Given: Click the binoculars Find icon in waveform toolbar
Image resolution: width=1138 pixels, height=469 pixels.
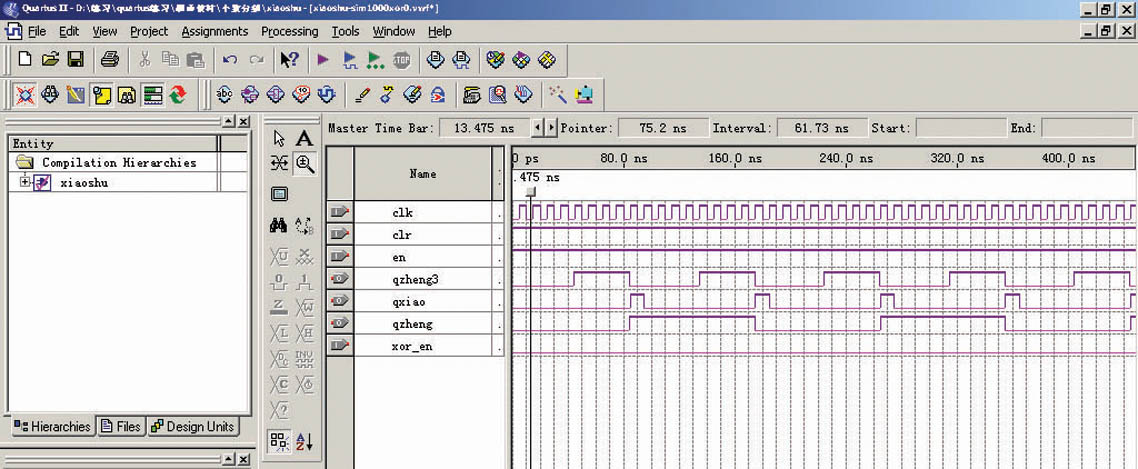Looking at the screenshot, I should pos(279,227).
